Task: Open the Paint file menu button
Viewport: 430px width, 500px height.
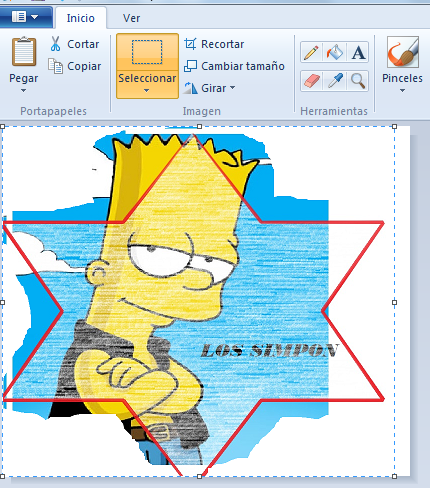Action: pyautogui.click(x=25, y=16)
